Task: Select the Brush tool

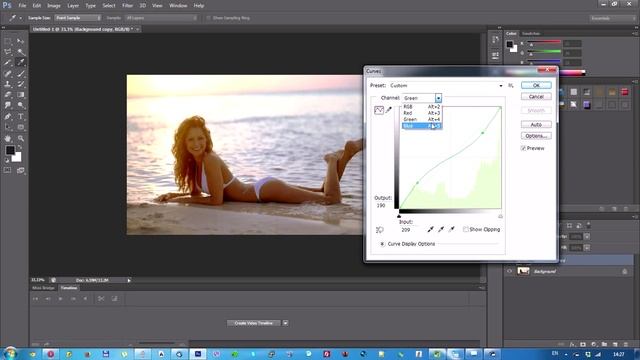Action: [x=20, y=73]
